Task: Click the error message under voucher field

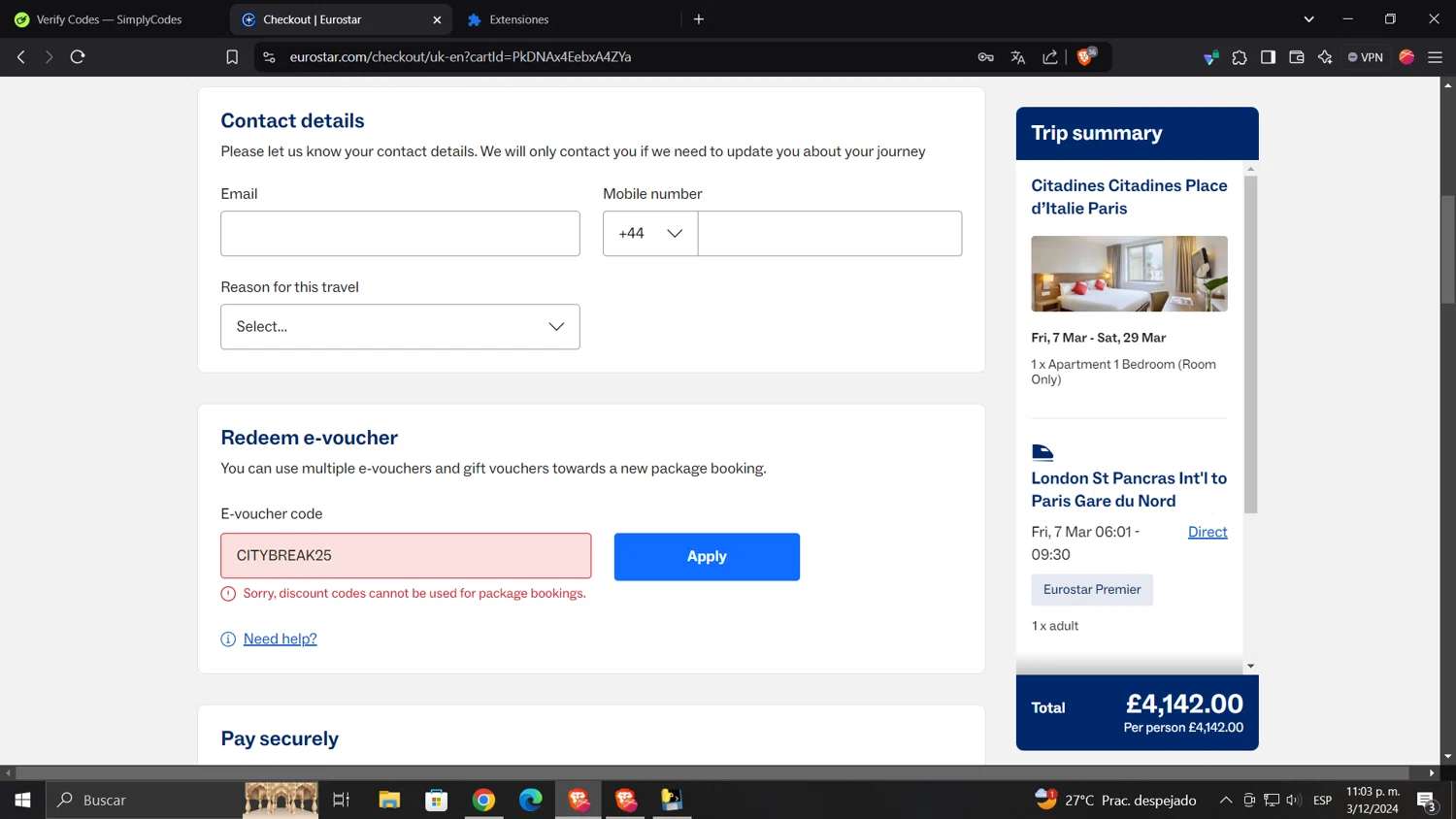Action: pos(414,593)
